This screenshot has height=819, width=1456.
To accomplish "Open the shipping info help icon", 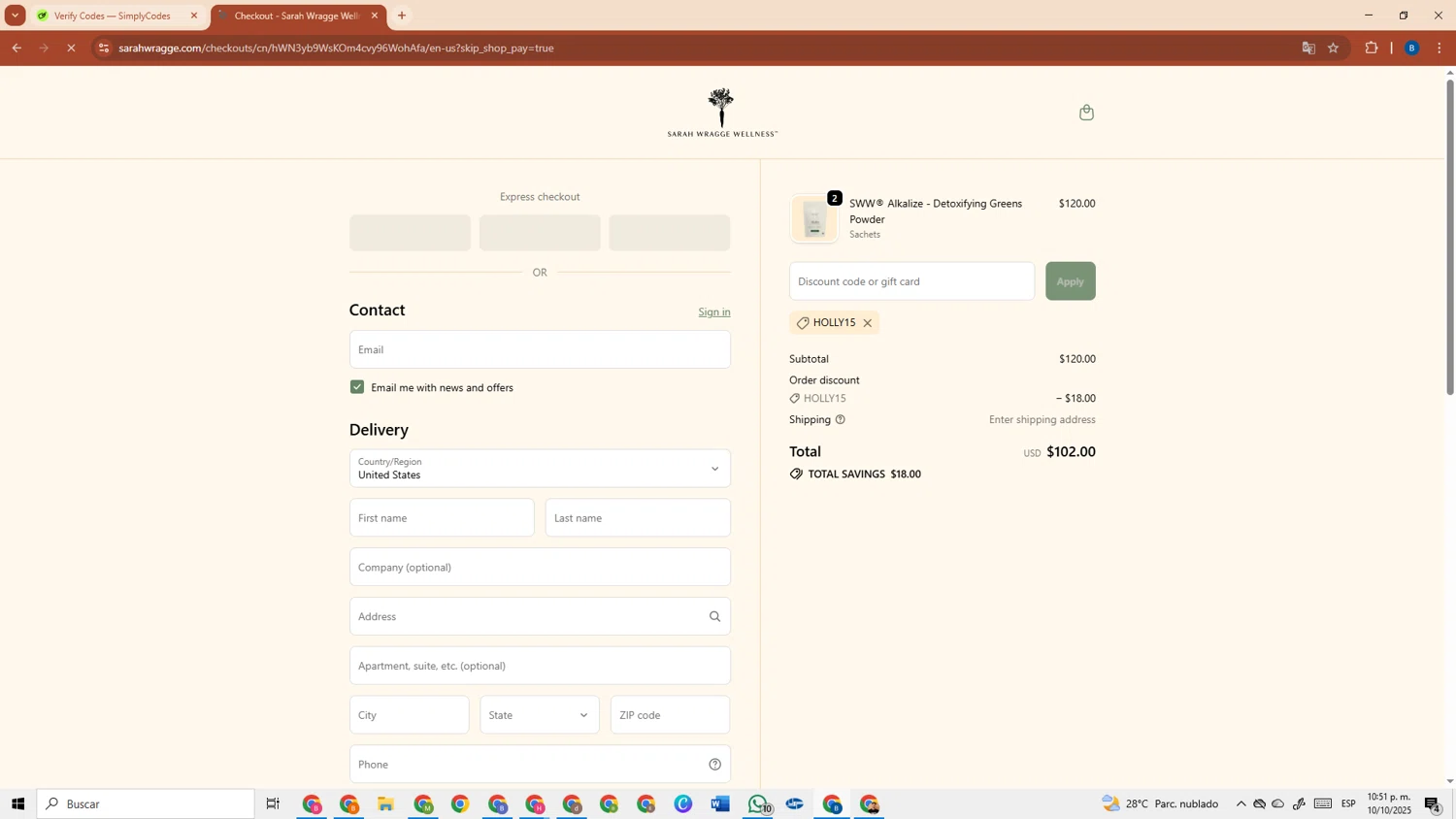I will click(x=841, y=420).
